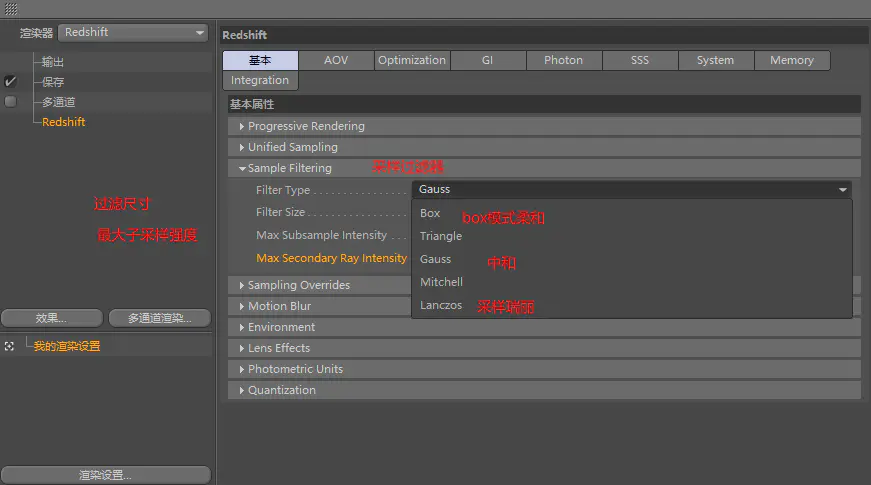
Task: Click the 效果... button
Action: click(52, 318)
